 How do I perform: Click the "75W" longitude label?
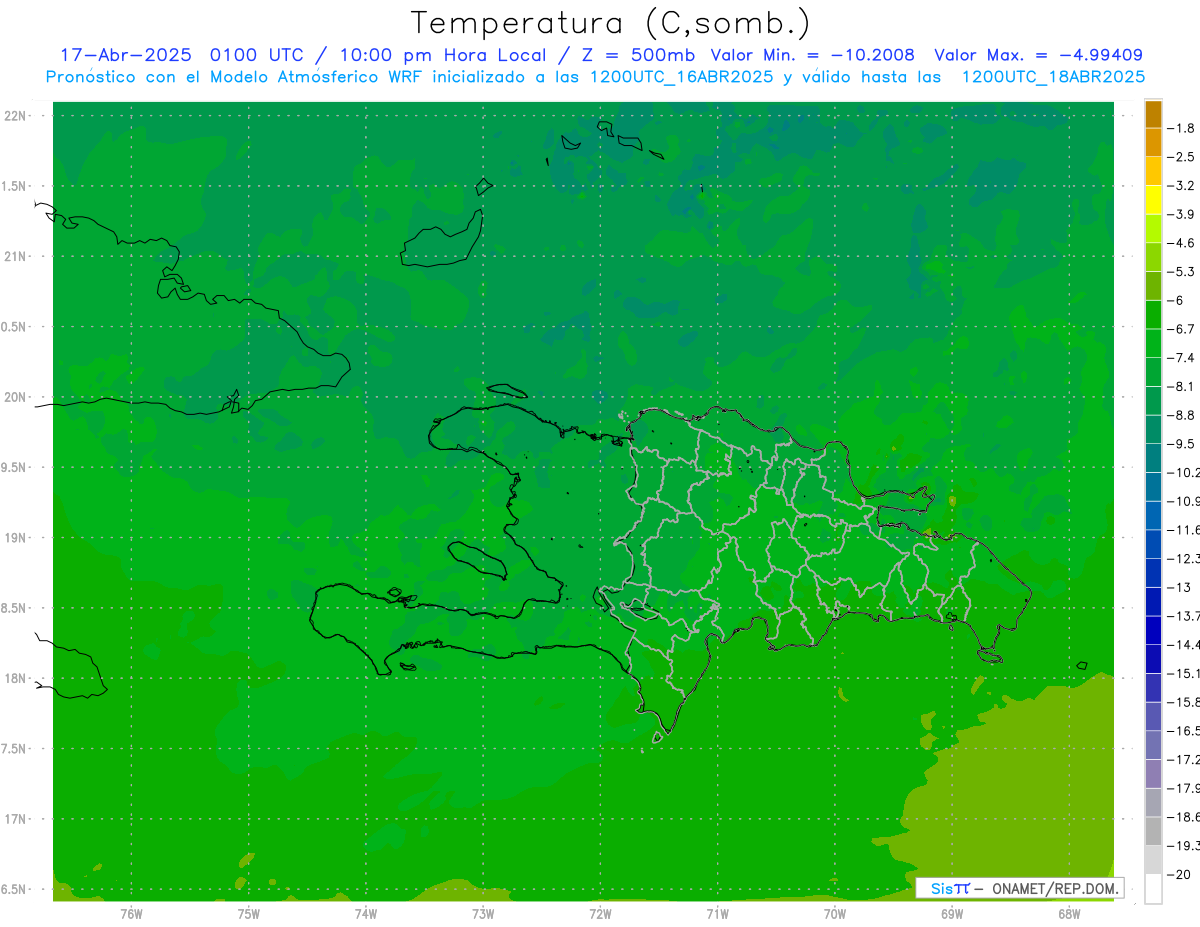(x=249, y=913)
